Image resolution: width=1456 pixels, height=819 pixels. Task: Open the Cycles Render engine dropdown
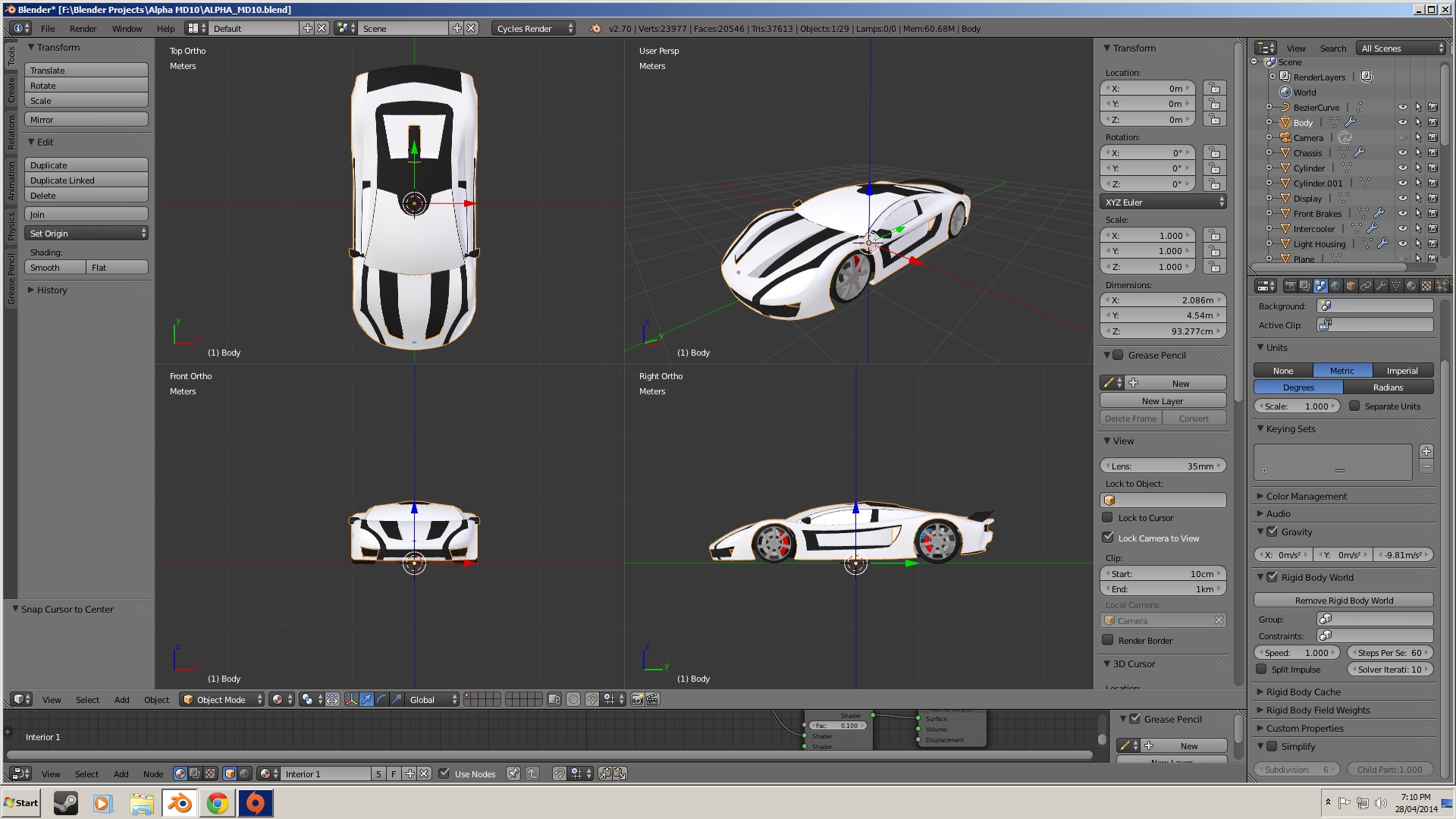tap(534, 28)
